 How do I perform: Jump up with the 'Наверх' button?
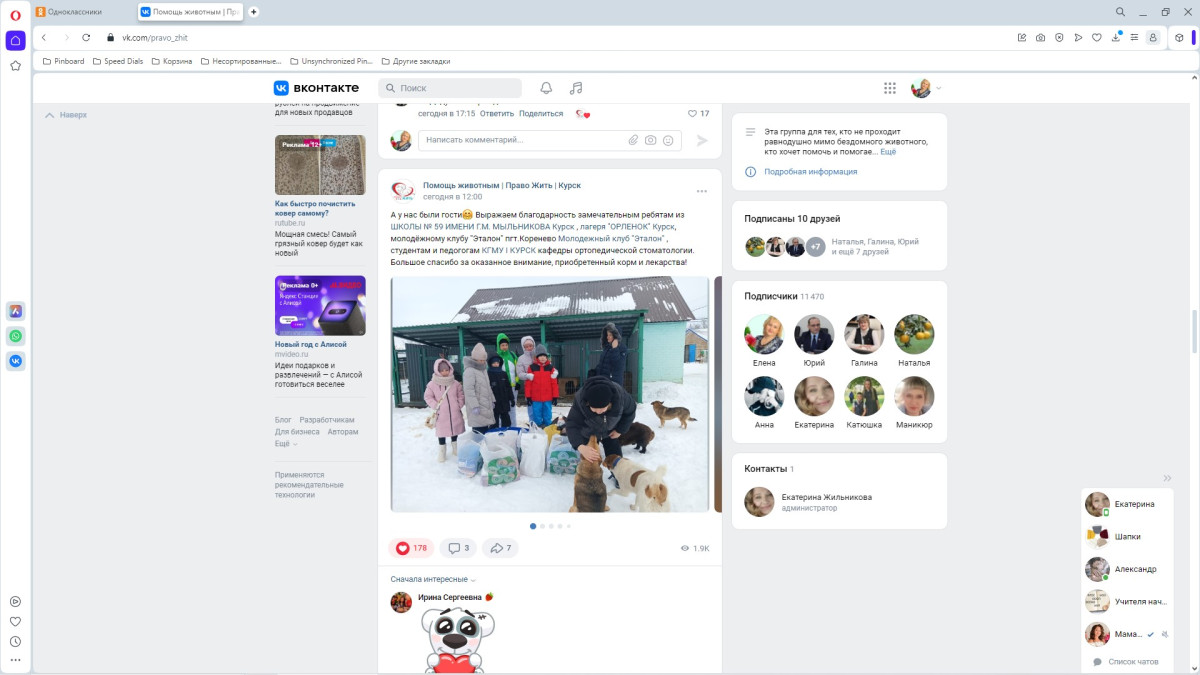[x=66, y=115]
